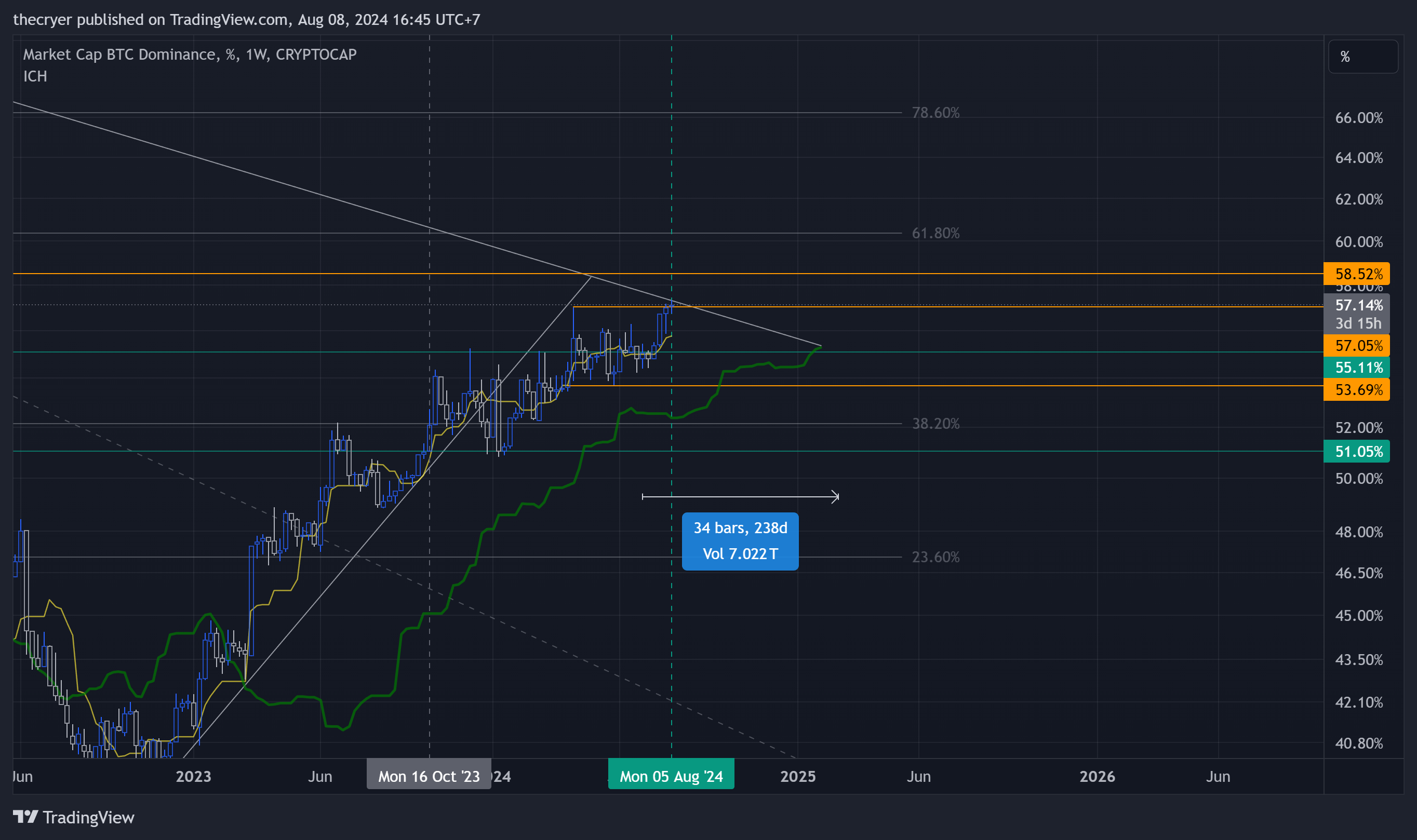Click the arrowhead of the date range arrow
This screenshot has height=840, width=1417.
pyautogui.click(x=835, y=497)
